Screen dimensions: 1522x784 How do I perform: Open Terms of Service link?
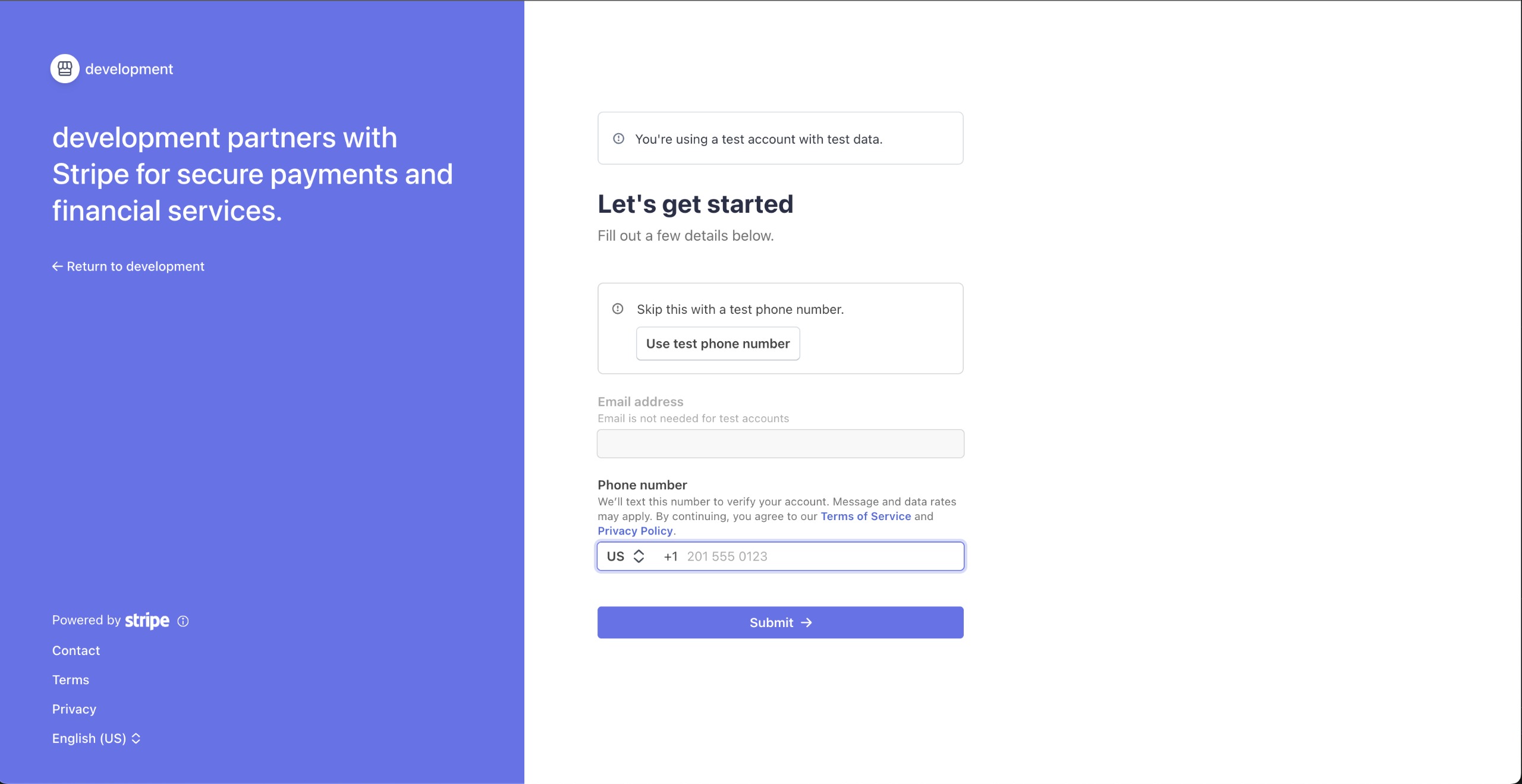865,517
